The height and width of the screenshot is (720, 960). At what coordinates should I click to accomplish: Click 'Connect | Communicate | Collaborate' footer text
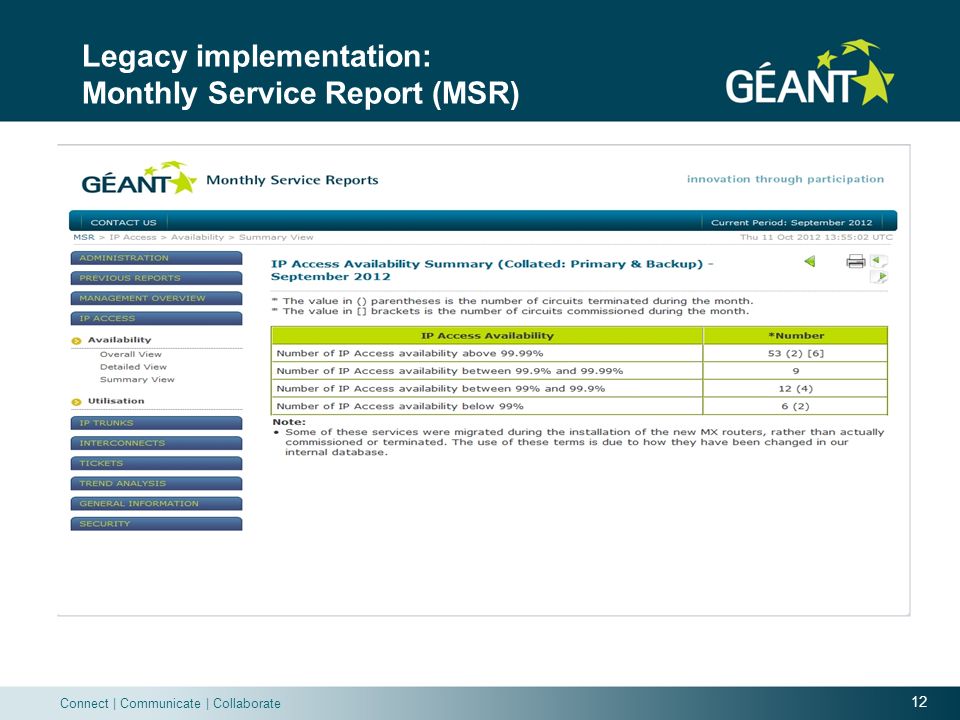point(170,703)
